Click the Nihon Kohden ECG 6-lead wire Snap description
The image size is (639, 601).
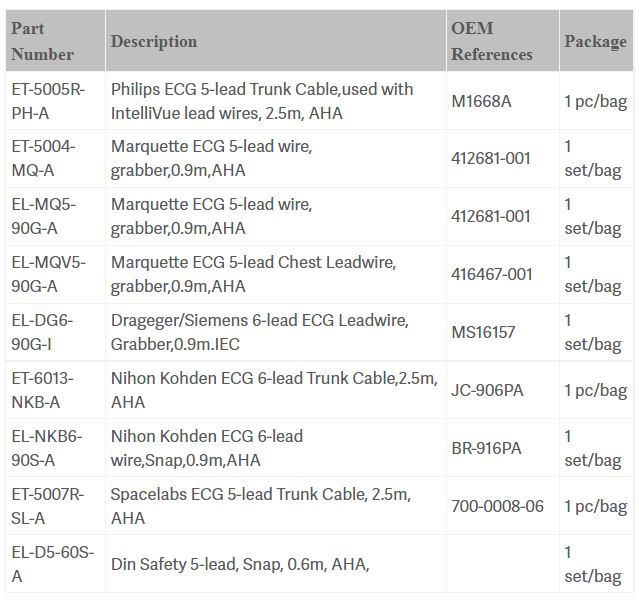tap(207, 448)
